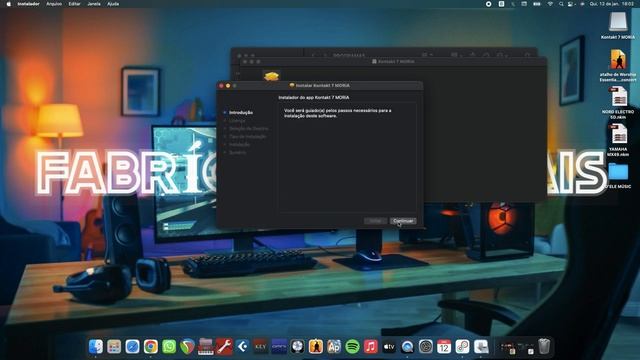Click the Instalador do app Kontakt 7 MORIA heading
This screenshot has height=360, width=640.
pyautogui.click(x=313, y=98)
